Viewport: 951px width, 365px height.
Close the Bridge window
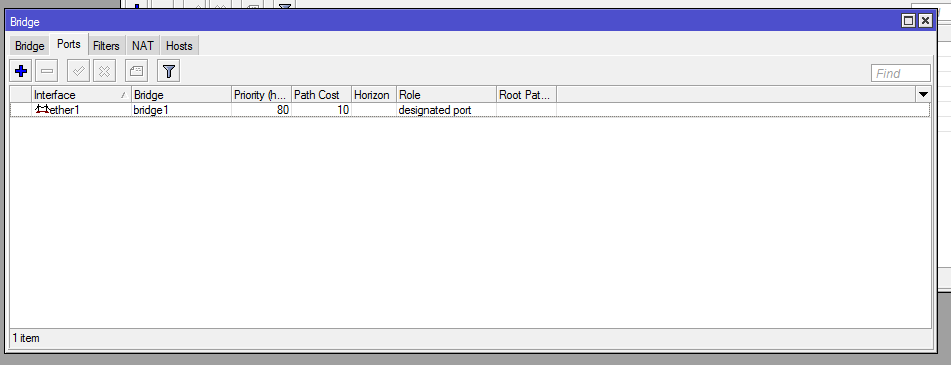click(925, 21)
